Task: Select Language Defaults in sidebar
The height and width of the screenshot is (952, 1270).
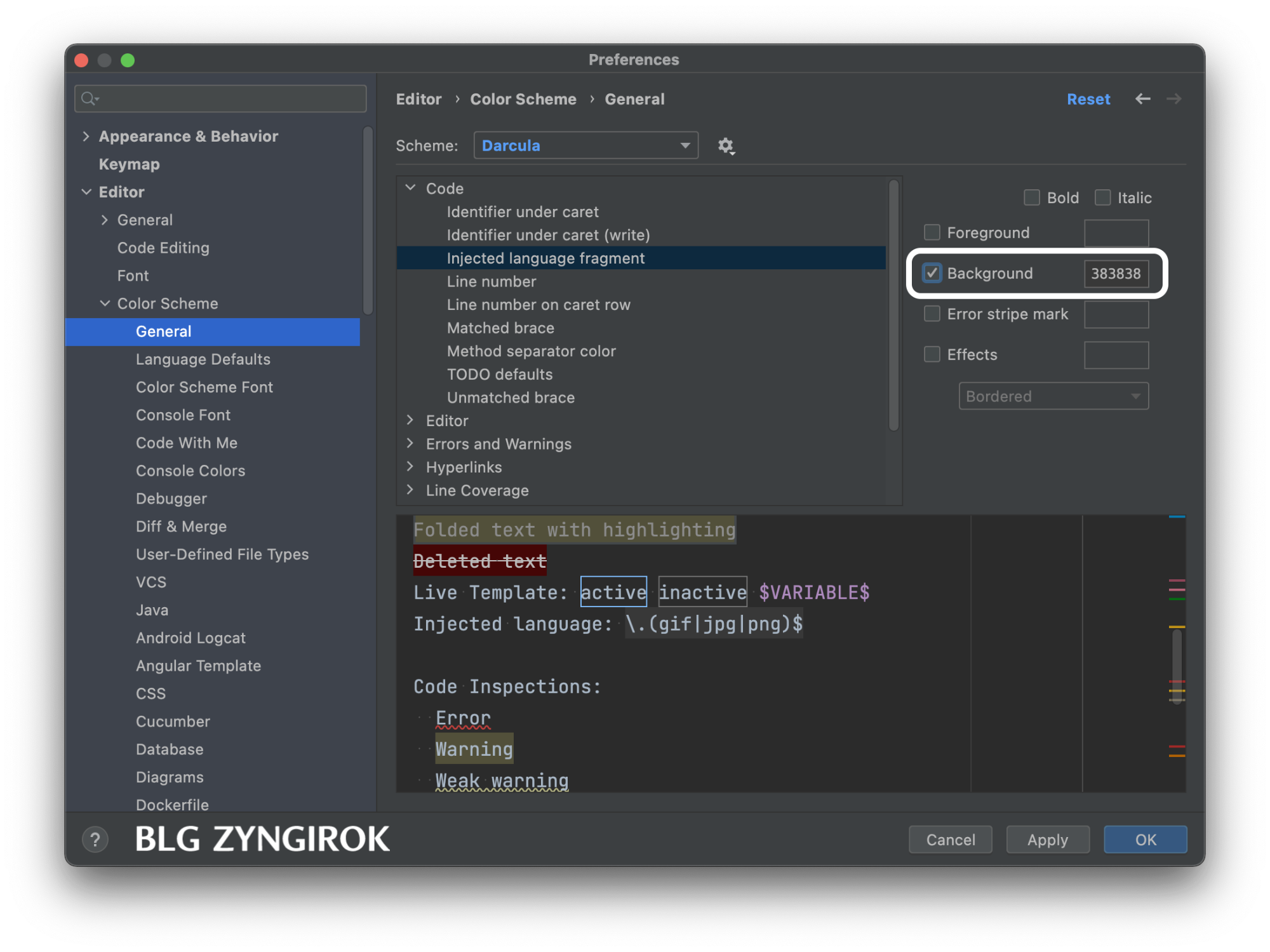Action: 203,359
